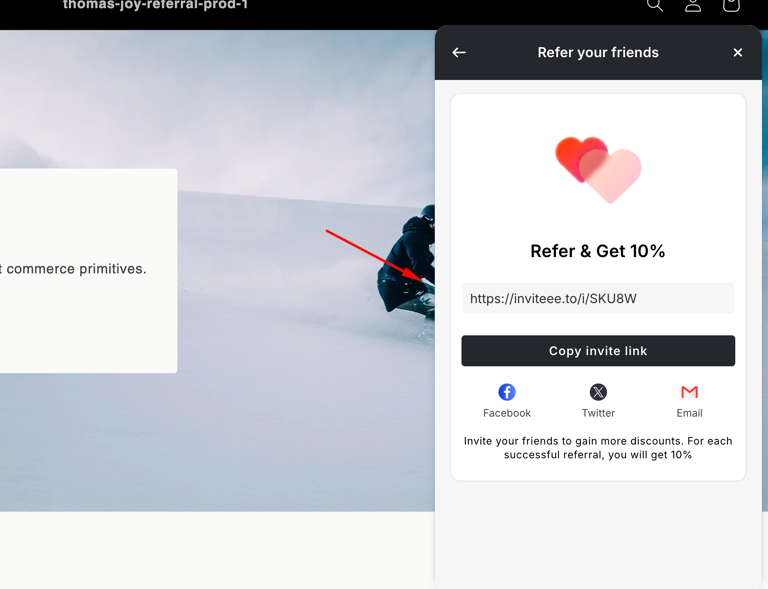Select the invite URL text field

tap(598, 298)
